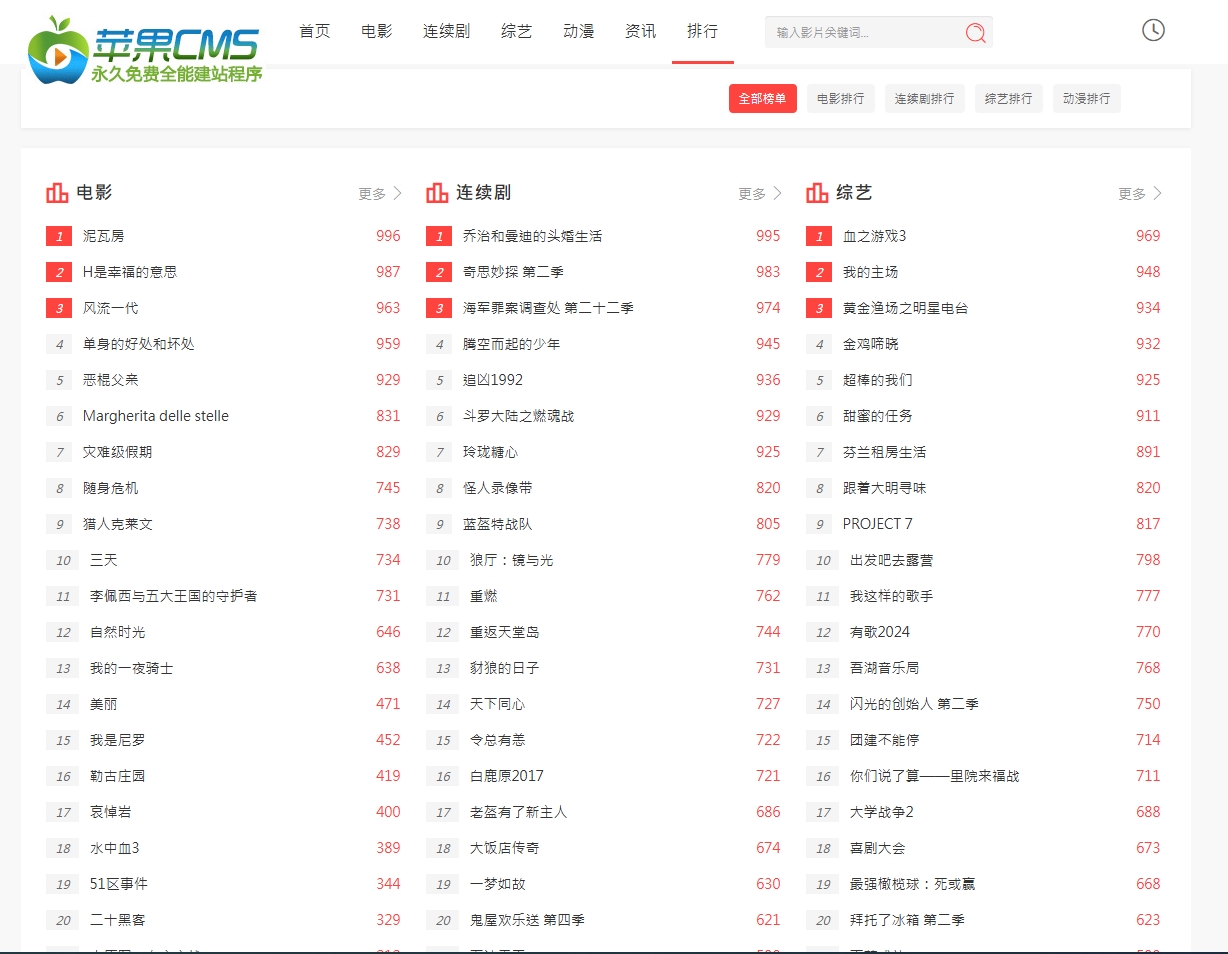1228x954 pixels.
Task: Open movie 我的一夜骑士
Action: point(132,668)
